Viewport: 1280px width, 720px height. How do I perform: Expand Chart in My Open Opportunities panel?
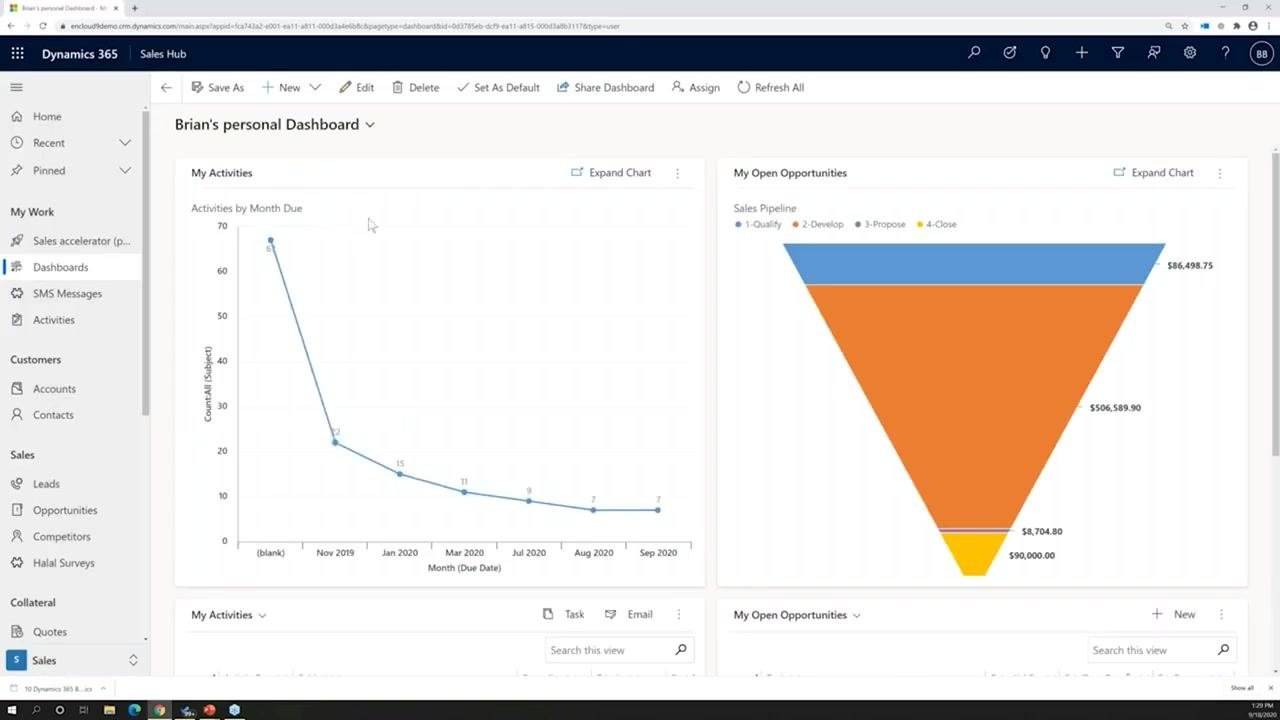point(1153,172)
